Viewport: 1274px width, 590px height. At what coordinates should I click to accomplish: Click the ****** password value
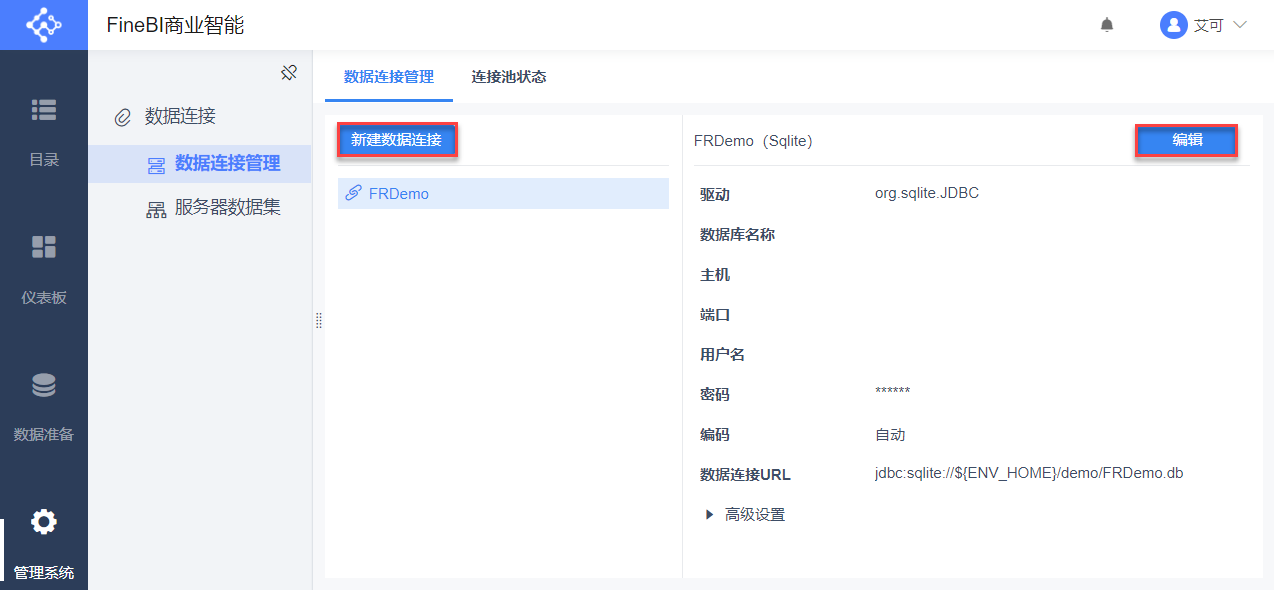tap(892, 392)
